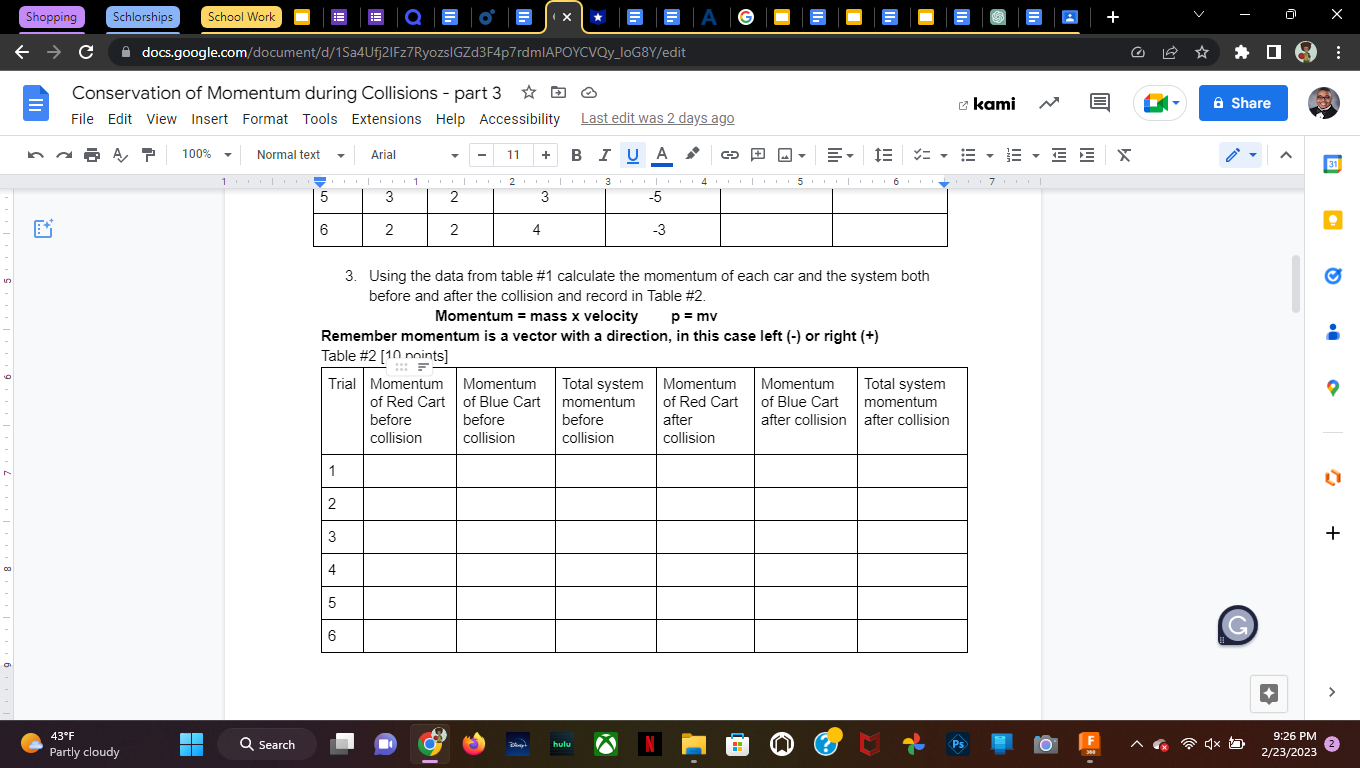This screenshot has height=768, width=1360.
Task: Expand the line spacing options
Action: [883, 155]
